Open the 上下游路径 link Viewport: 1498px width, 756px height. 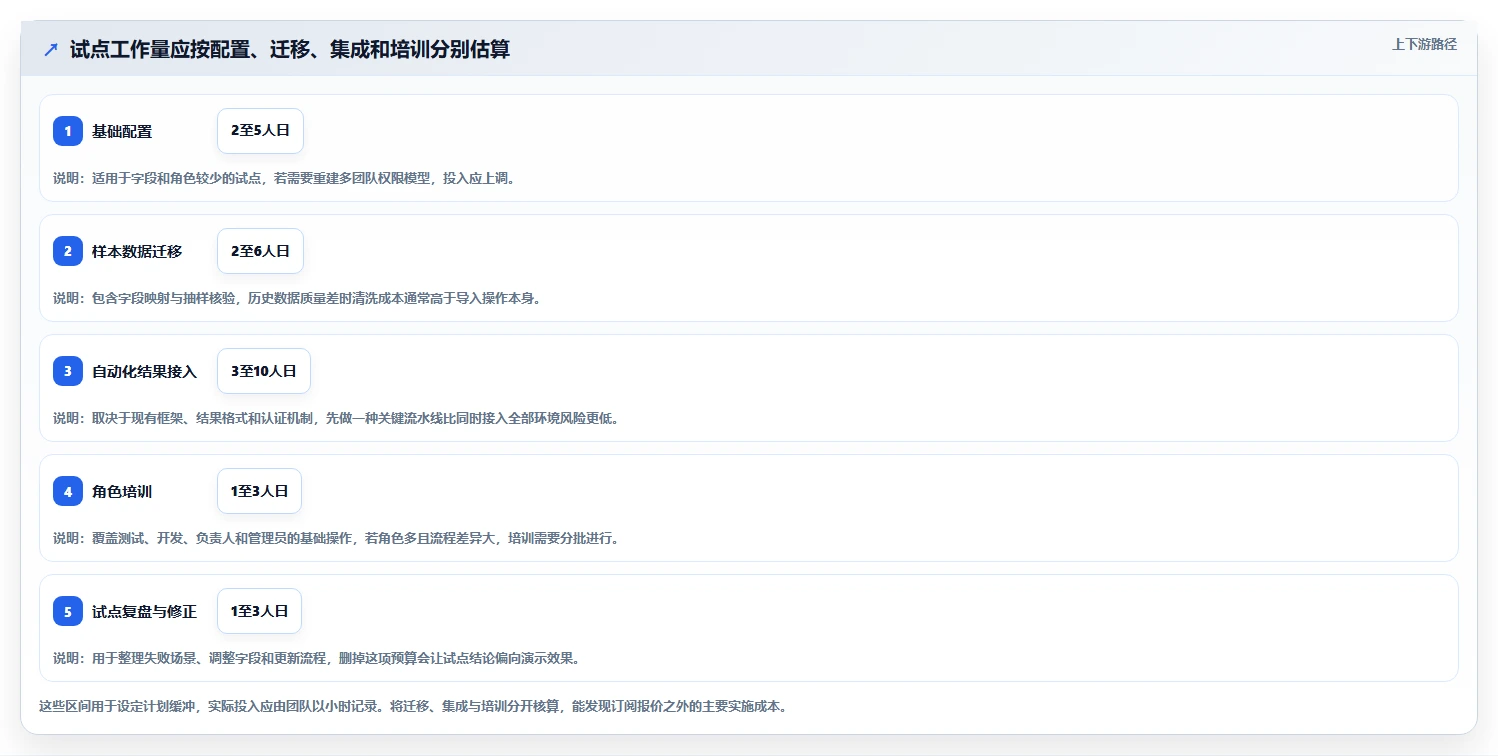coord(1424,44)
